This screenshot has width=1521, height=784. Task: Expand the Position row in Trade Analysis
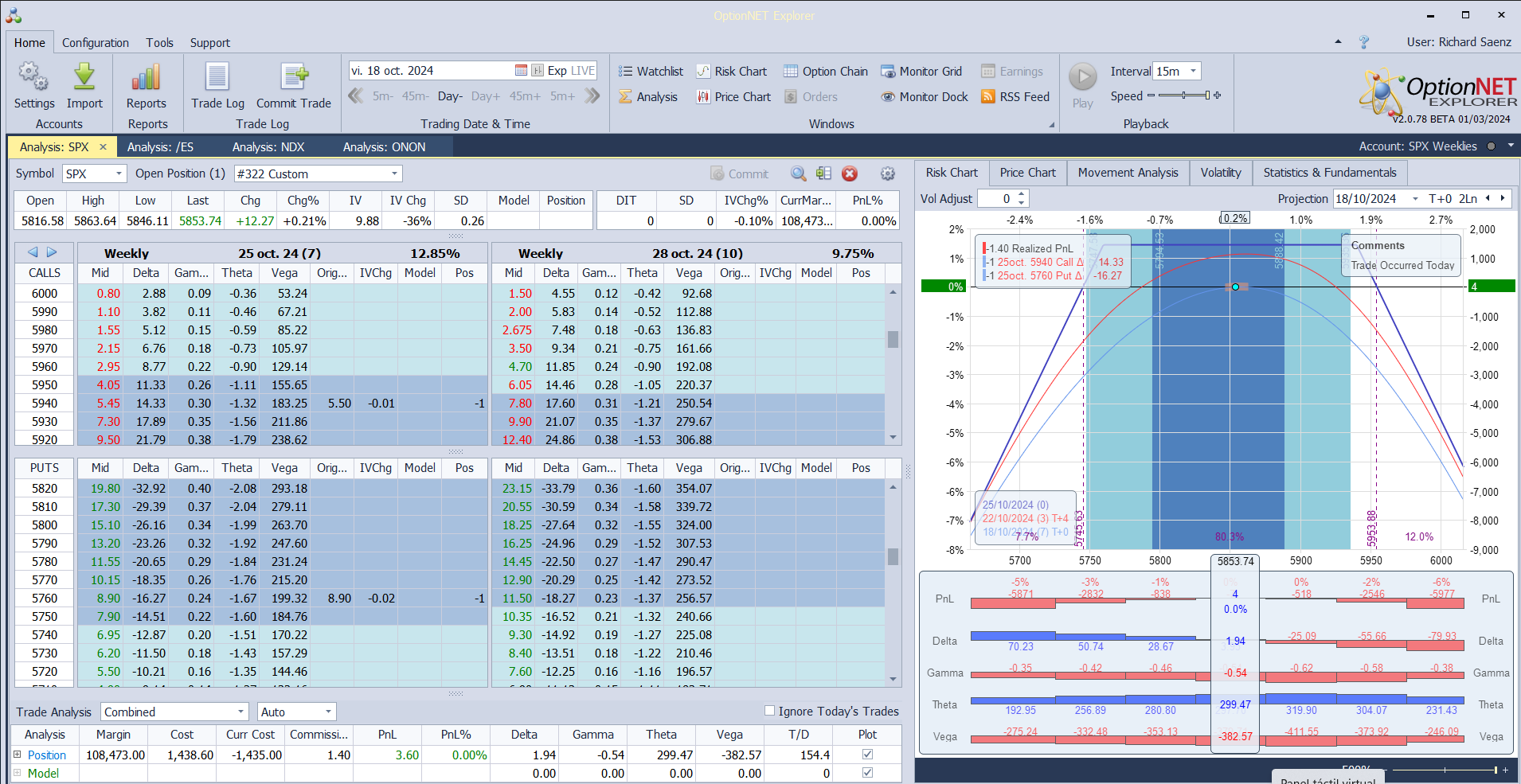[x=17, y=754]
